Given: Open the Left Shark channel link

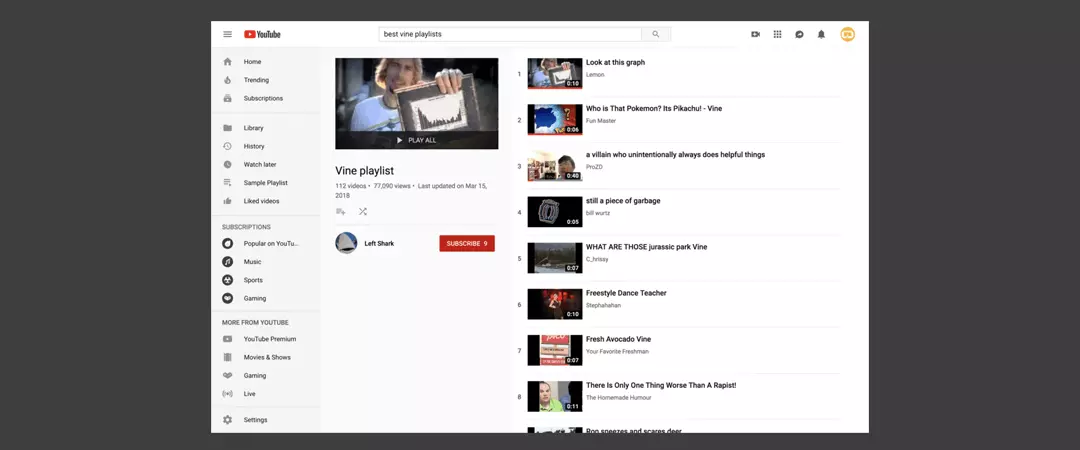Looking at the screenshot, I should (379, 243).
